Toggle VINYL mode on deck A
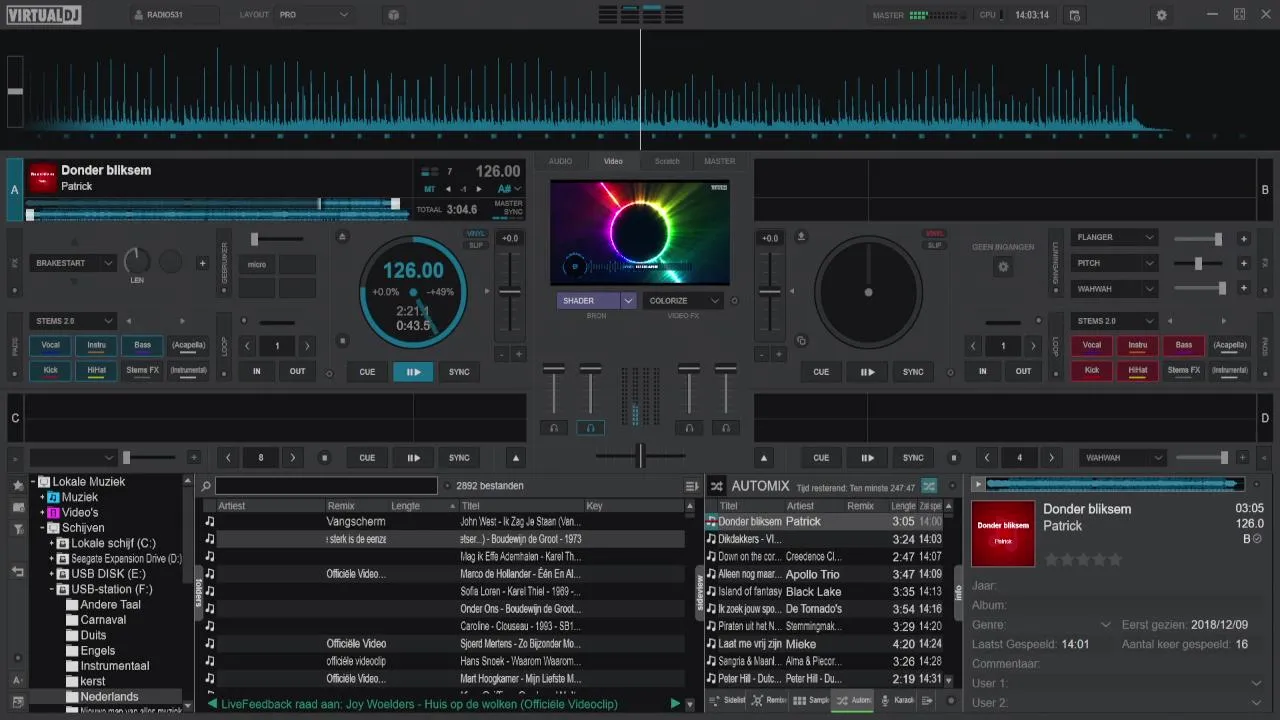 [x=476, y=233]
